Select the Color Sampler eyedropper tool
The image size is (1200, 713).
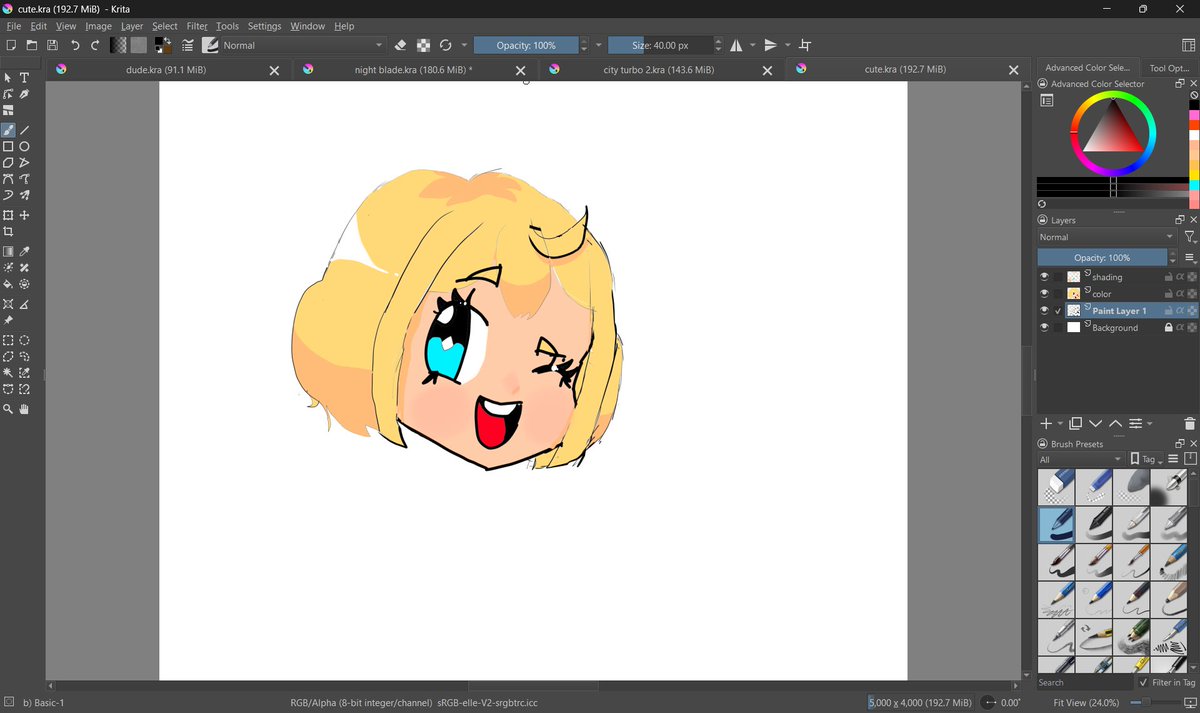[25, 252]
